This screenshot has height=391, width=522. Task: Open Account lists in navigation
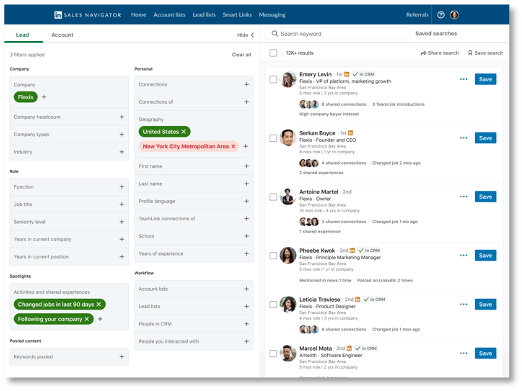(x=169, y=15)
